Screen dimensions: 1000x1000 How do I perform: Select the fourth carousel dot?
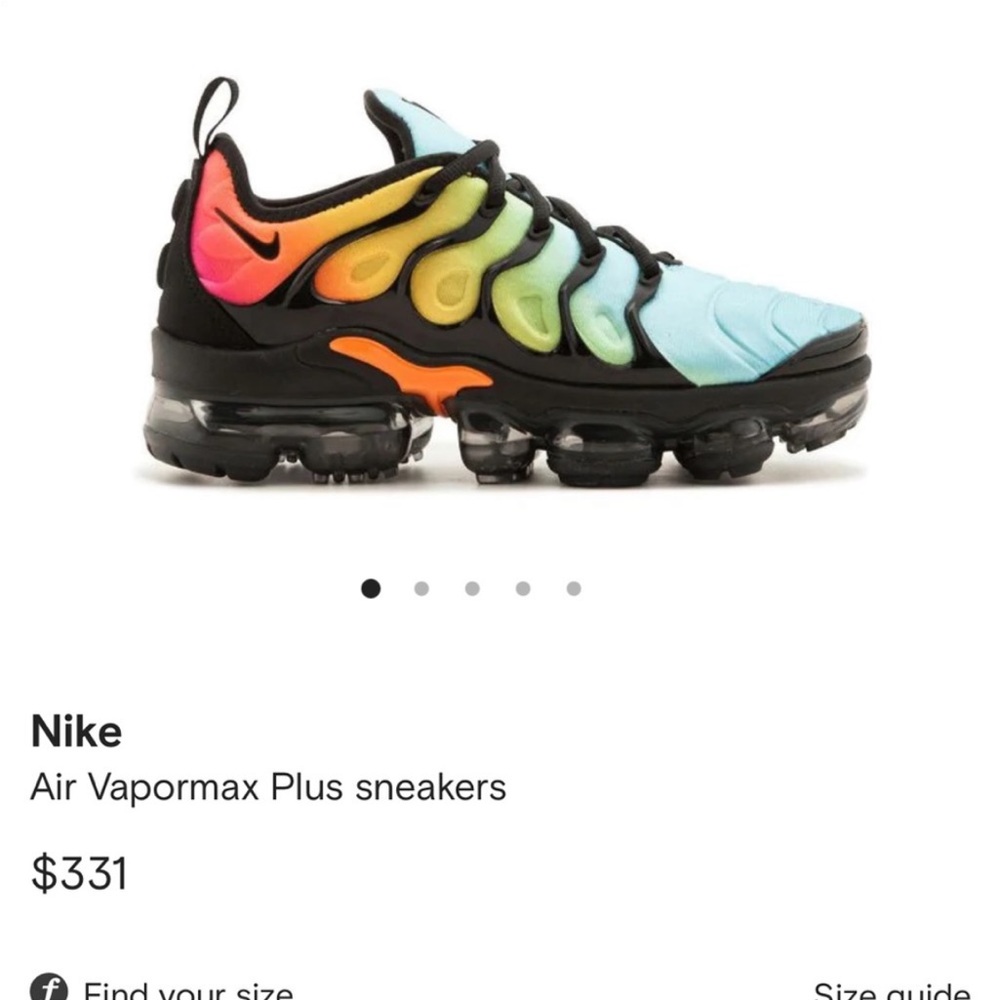[x=521, y=590]
